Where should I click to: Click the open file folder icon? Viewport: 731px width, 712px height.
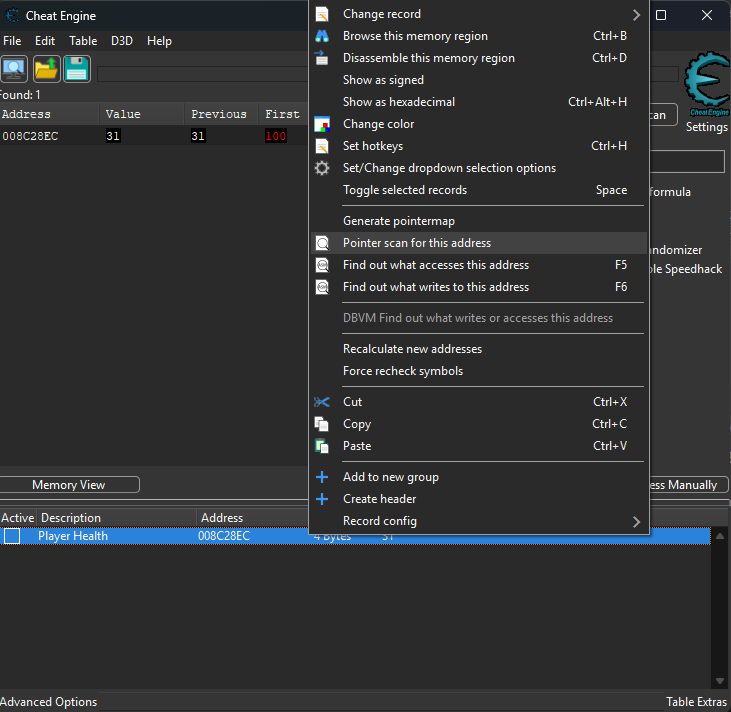(x=46, y=69)
